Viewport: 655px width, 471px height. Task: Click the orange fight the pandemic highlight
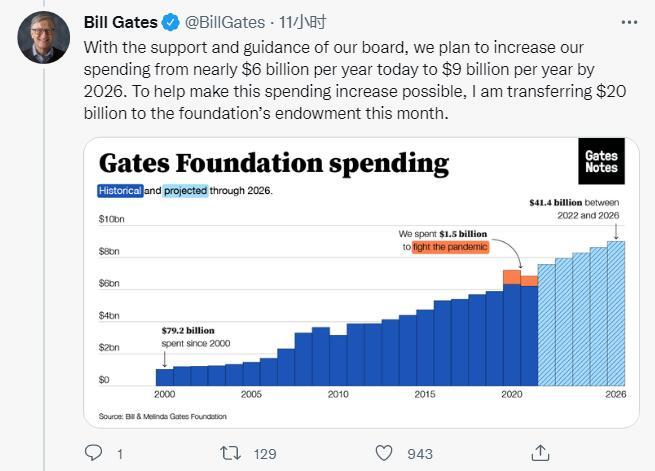tap(450, 246)
